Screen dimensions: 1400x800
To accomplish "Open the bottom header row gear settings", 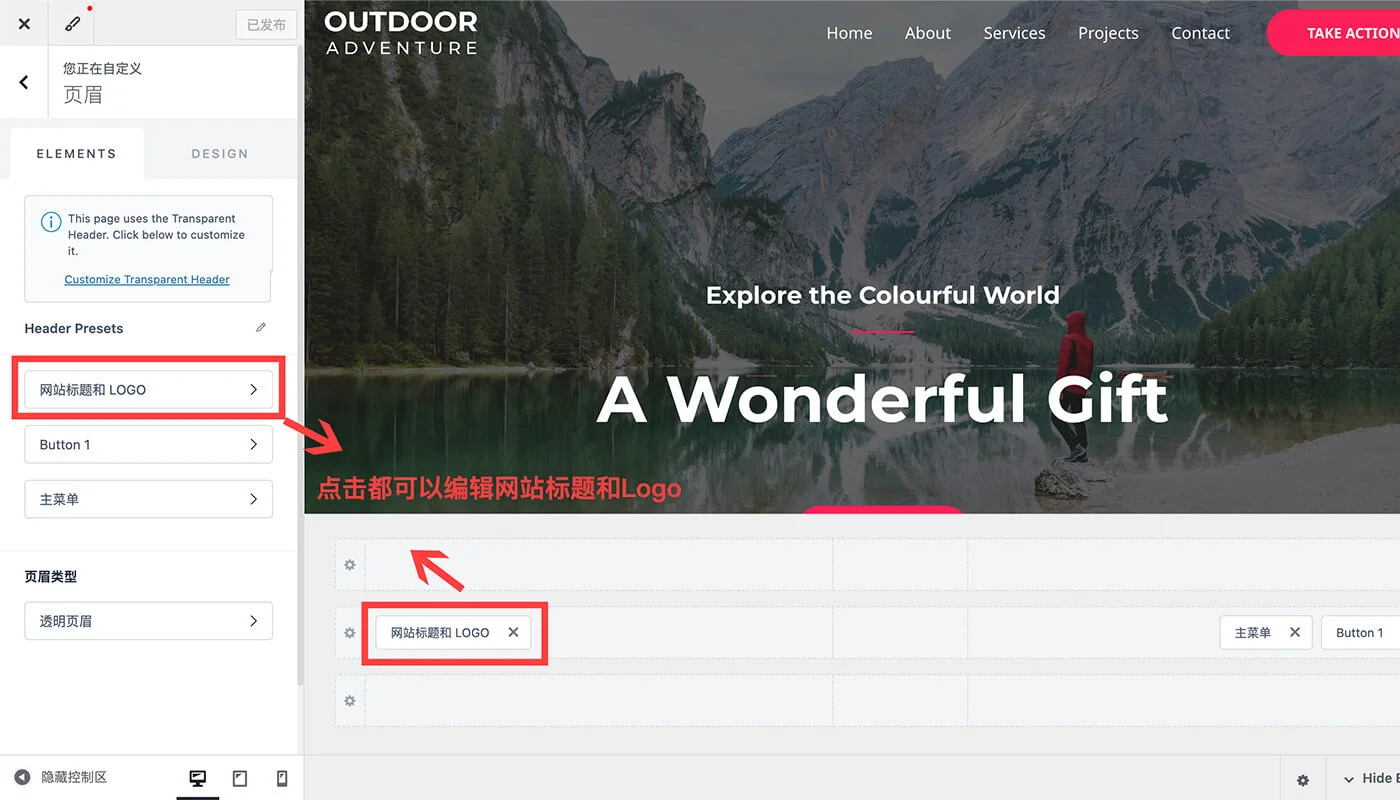I will pyautogui.click(x=350, y=701).
